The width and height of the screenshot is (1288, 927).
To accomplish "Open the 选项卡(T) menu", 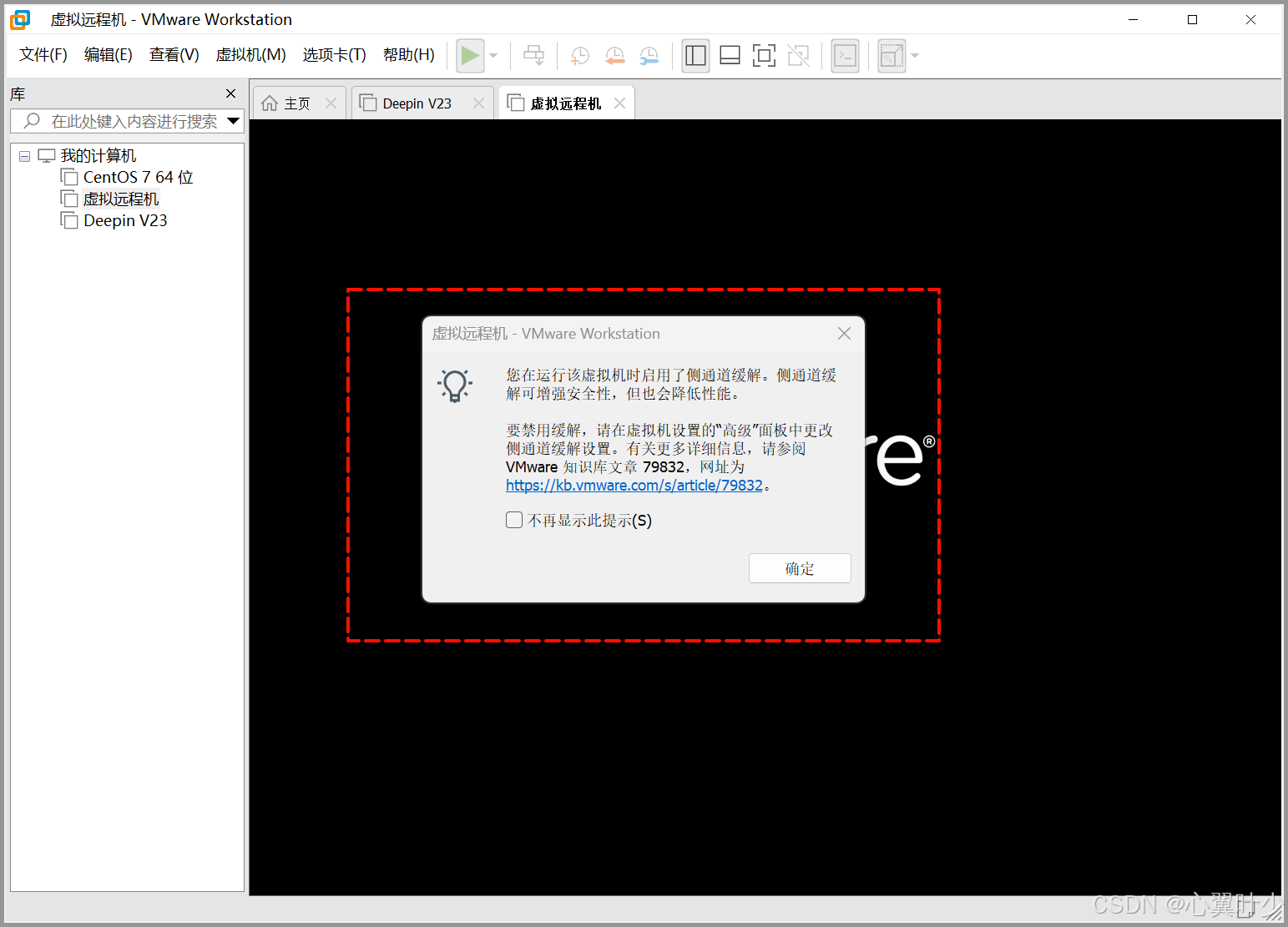I will (x=335, y=55).
